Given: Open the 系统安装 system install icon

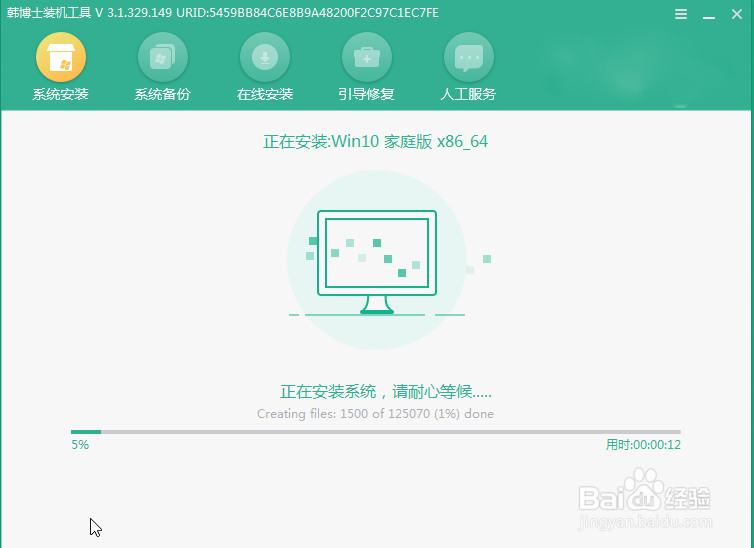Looking at the screenshot, I should point(61,57).
